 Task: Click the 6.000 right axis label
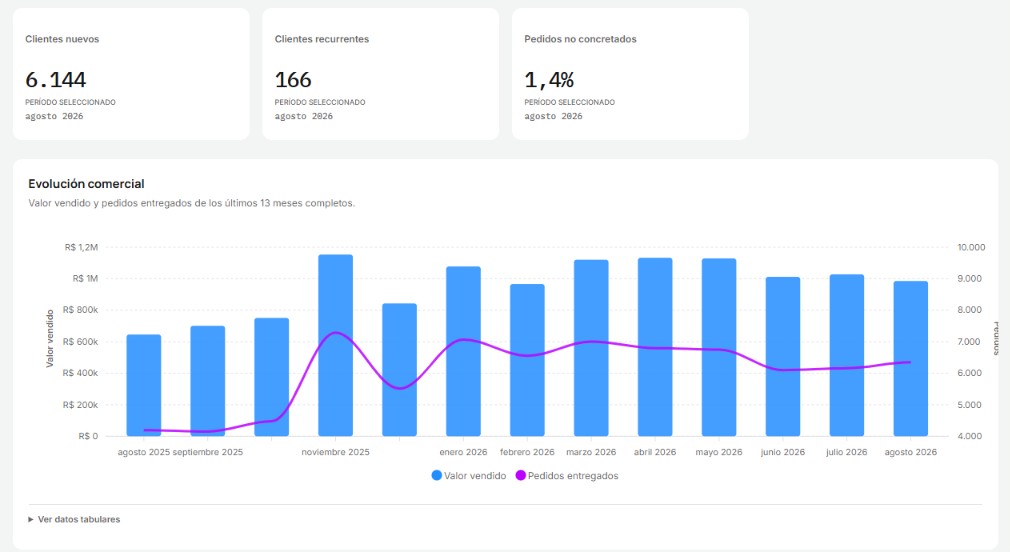point(969,373)
